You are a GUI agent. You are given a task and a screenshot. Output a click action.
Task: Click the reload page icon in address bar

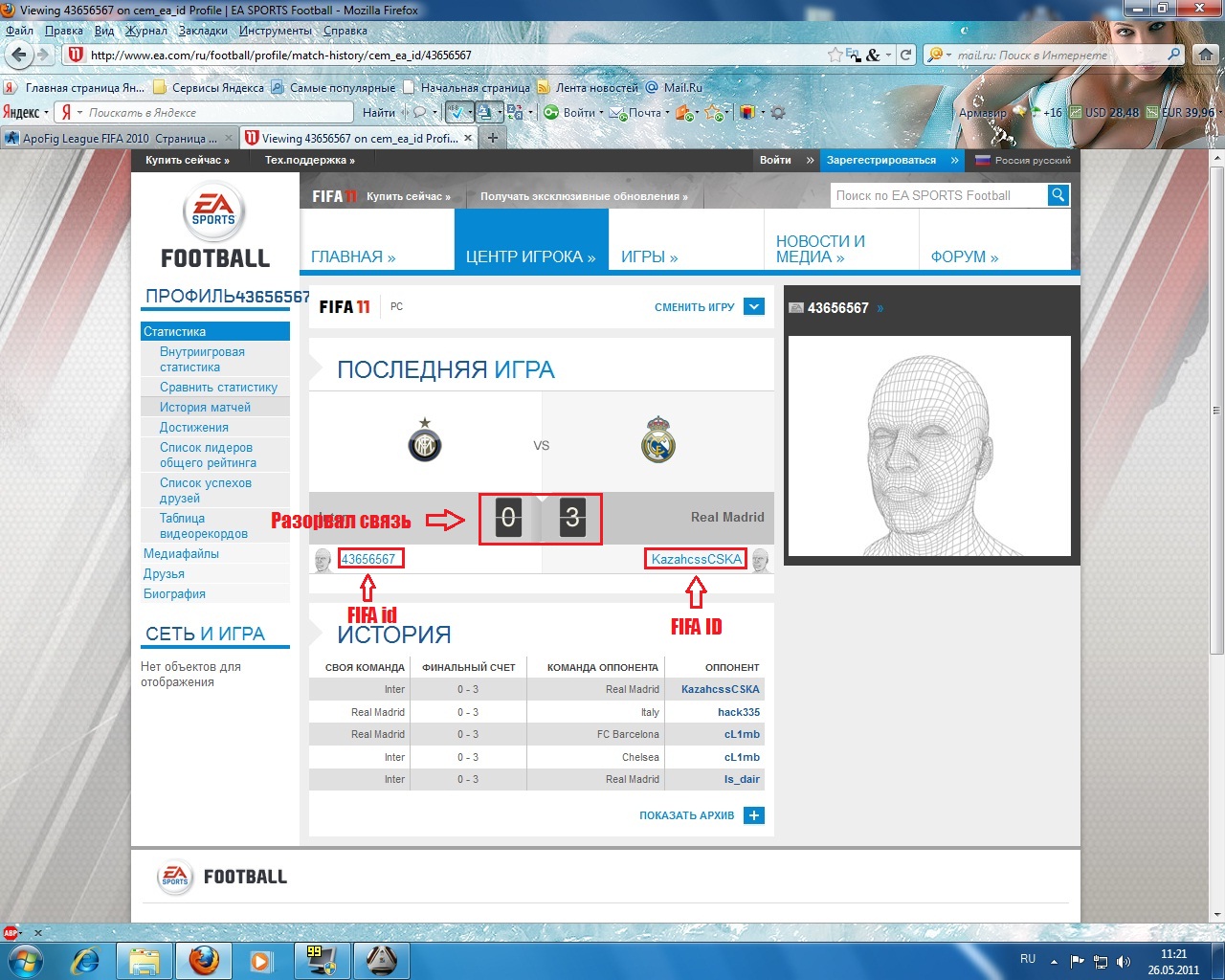pyautogui.click(x=905, y=55)
